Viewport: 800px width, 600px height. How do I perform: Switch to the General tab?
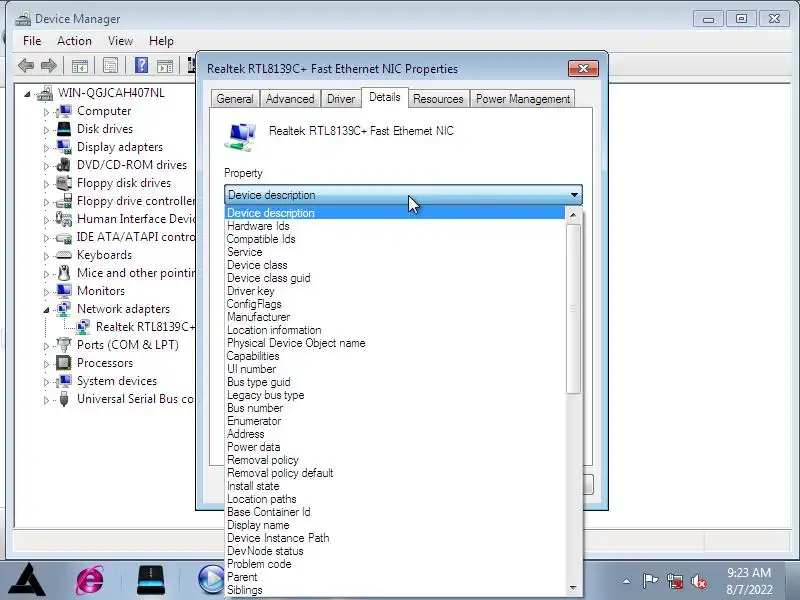(x=235, y=98)
